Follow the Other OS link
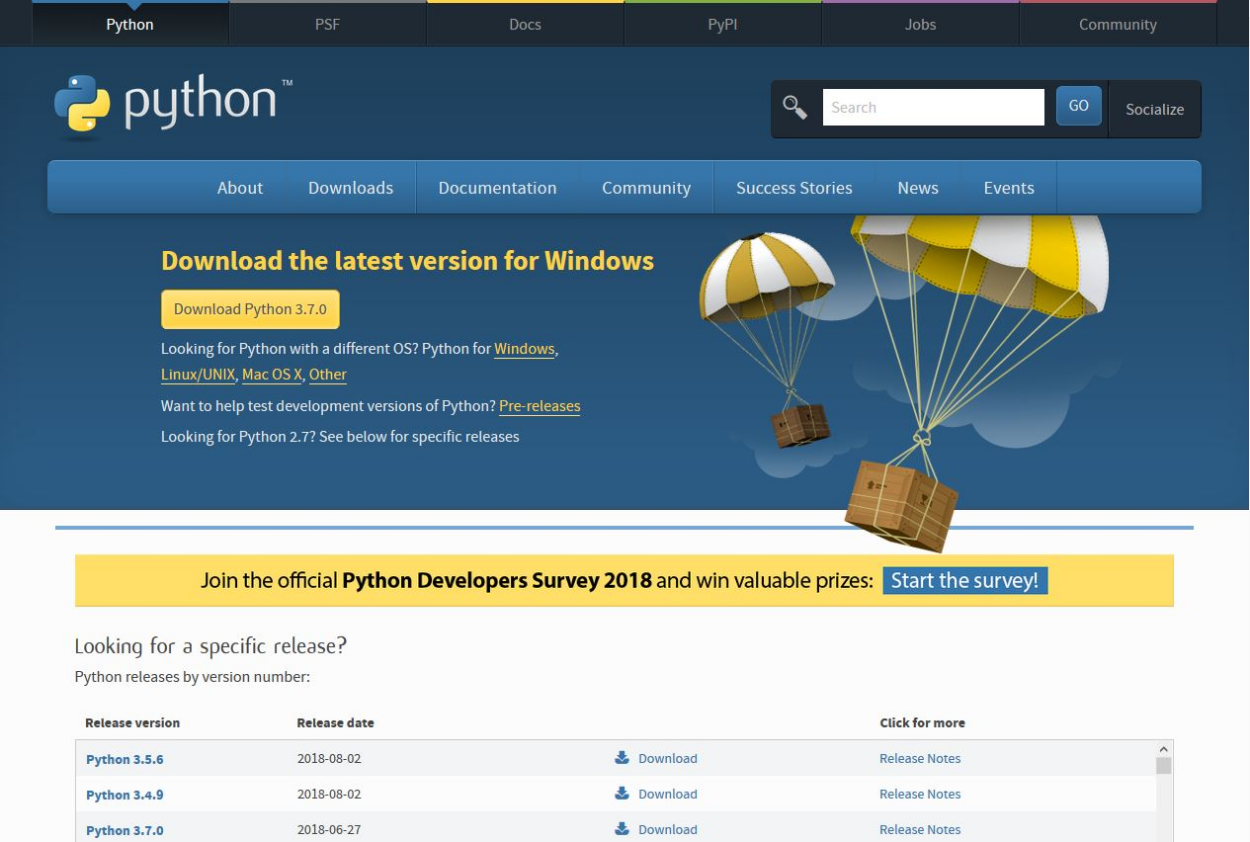 click(x=328, y=374)
